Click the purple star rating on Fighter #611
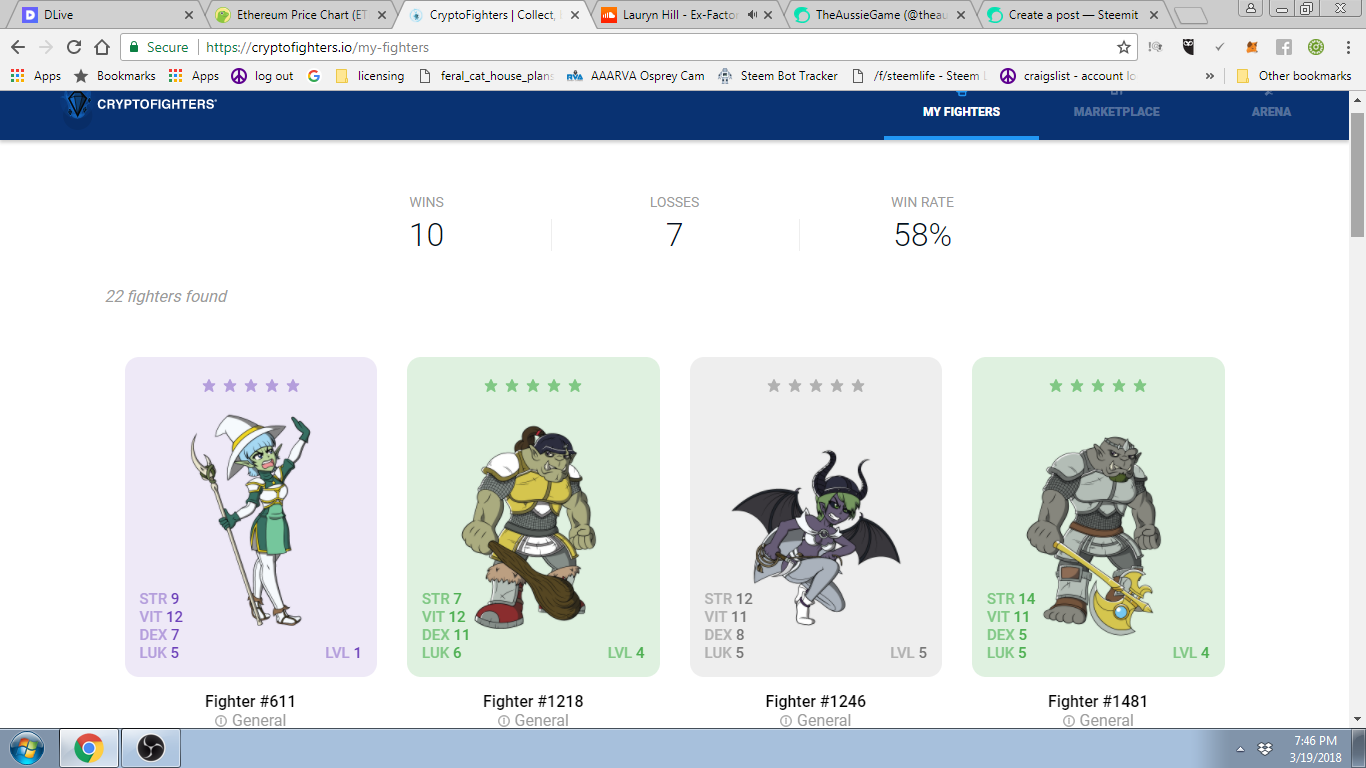Screen dimensions: 1366x768 tap(251, 386)
